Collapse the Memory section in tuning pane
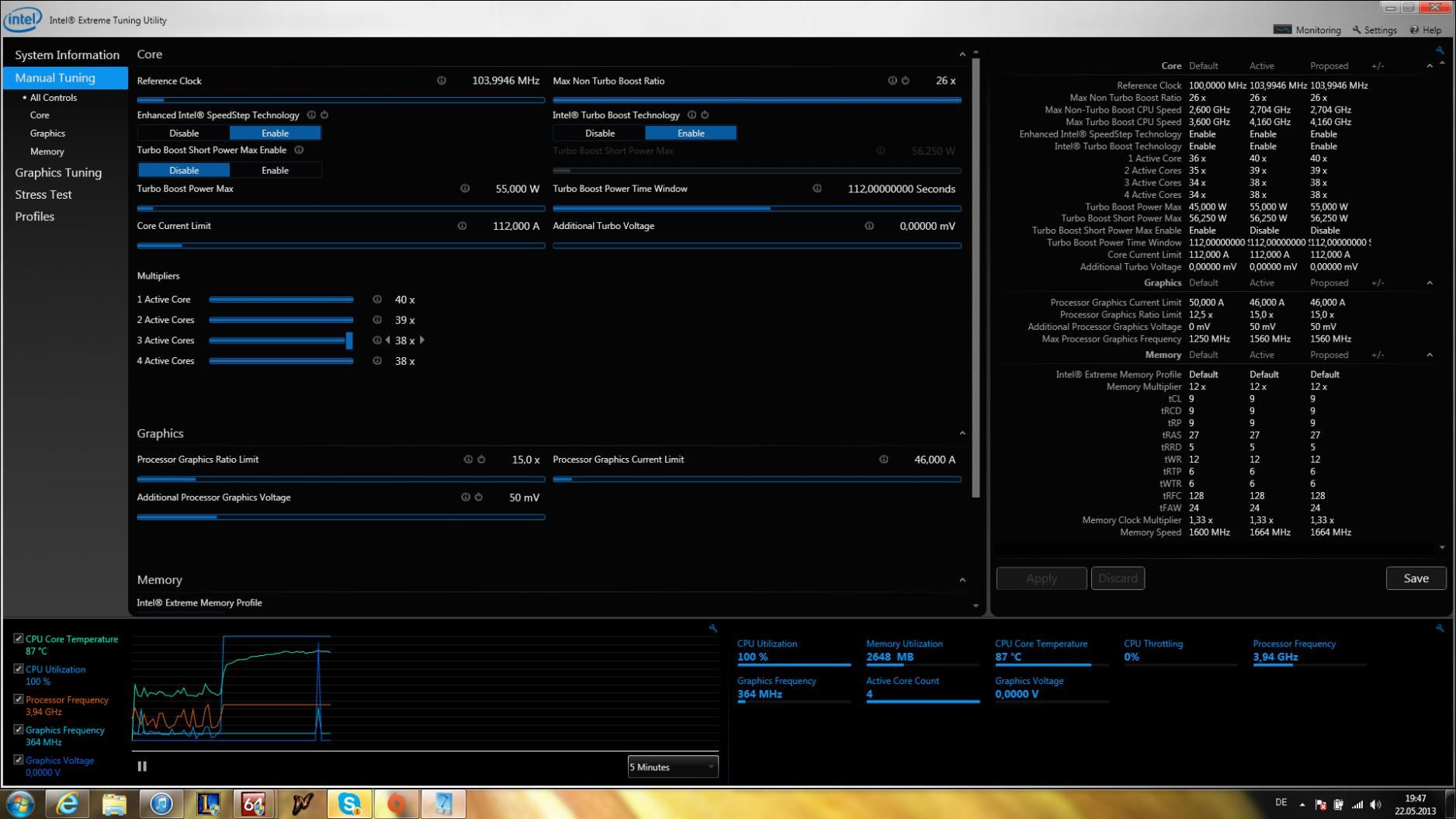 pos(962,580)
